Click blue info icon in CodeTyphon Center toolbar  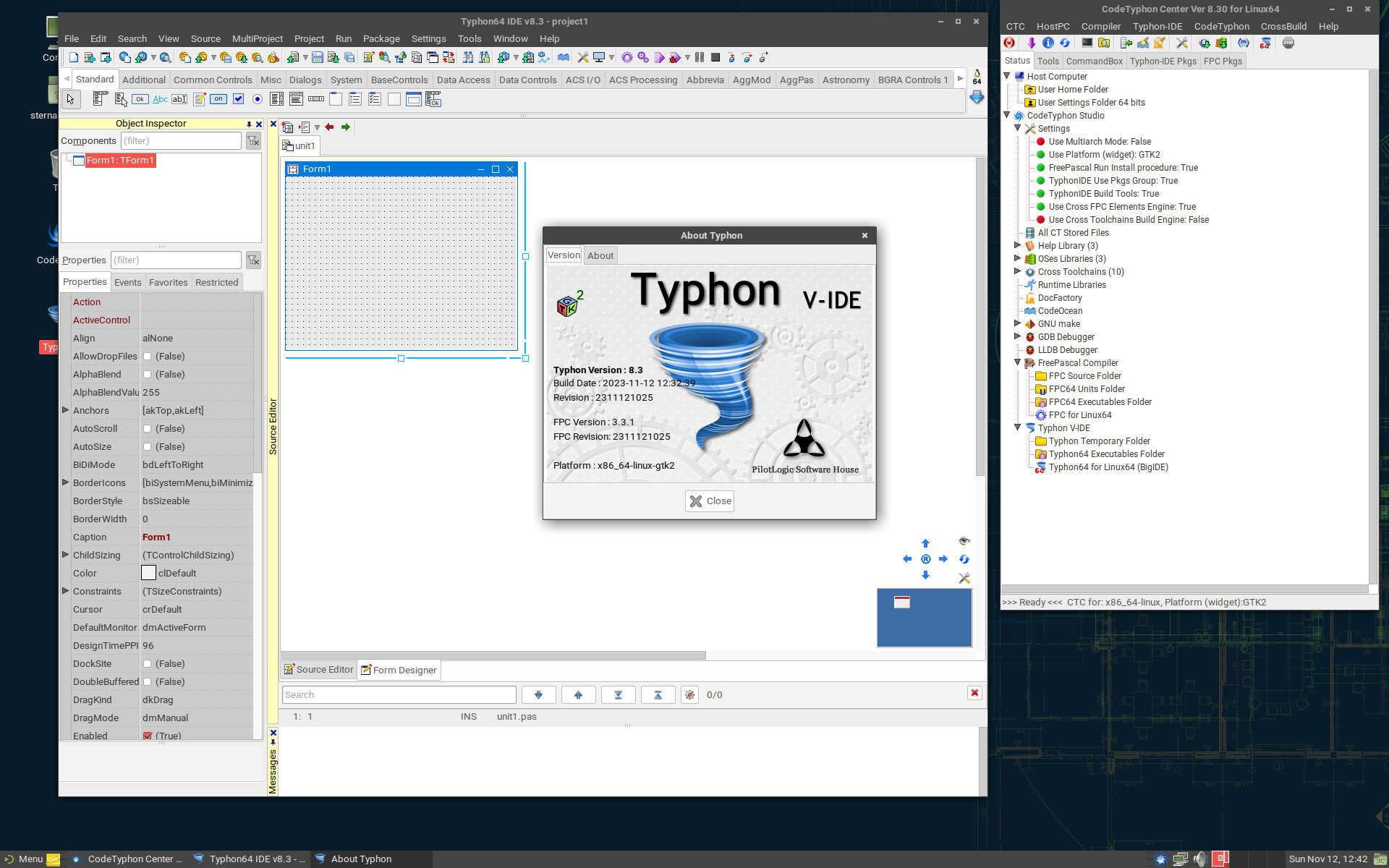pos(1048,43)
